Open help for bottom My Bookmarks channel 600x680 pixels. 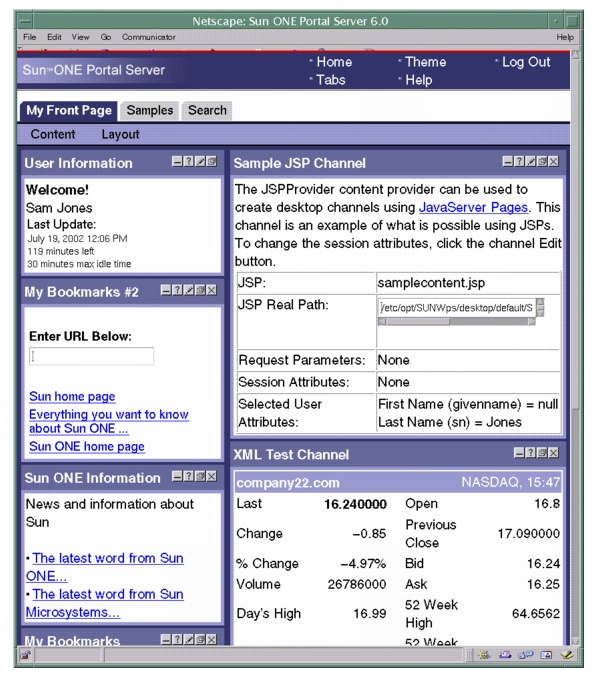pyautogui.click(x=177, y=639)
